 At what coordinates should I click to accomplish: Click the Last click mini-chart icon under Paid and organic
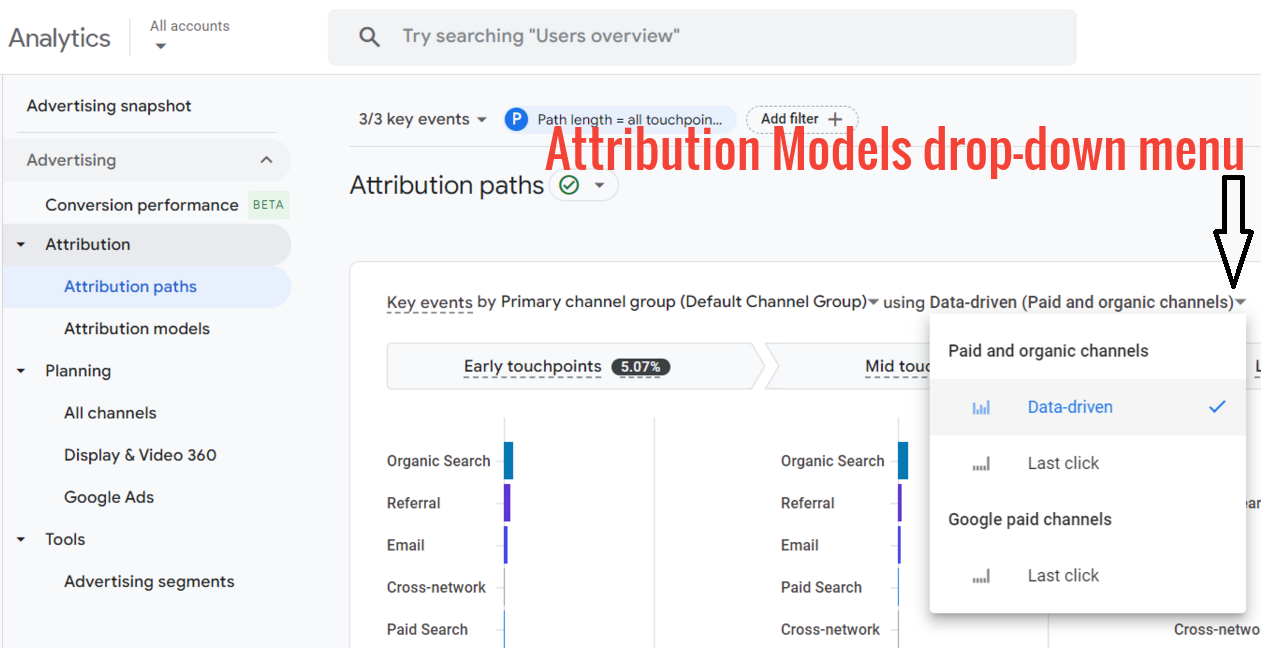click(981, 462)
